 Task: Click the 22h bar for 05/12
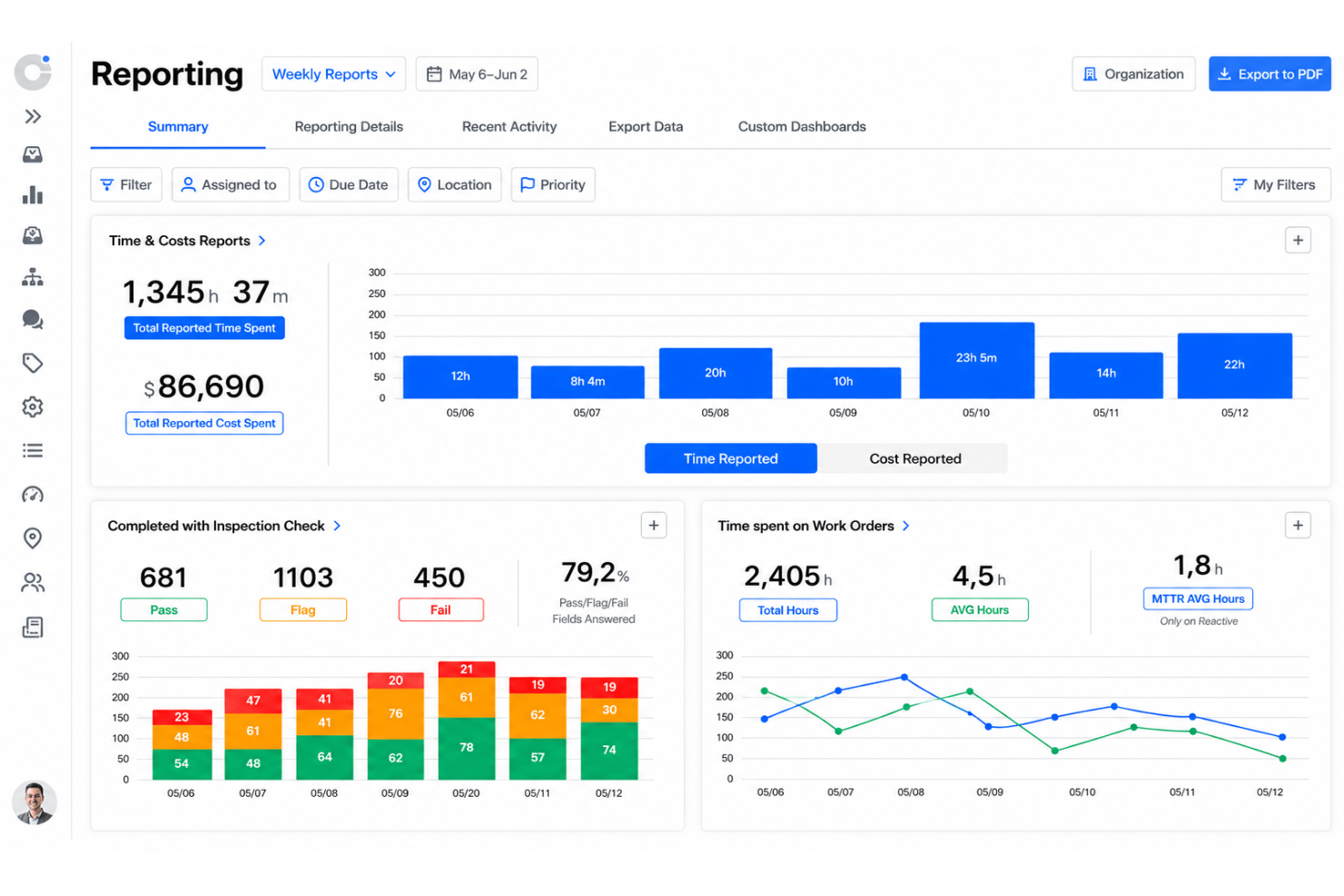(1234, 366)
